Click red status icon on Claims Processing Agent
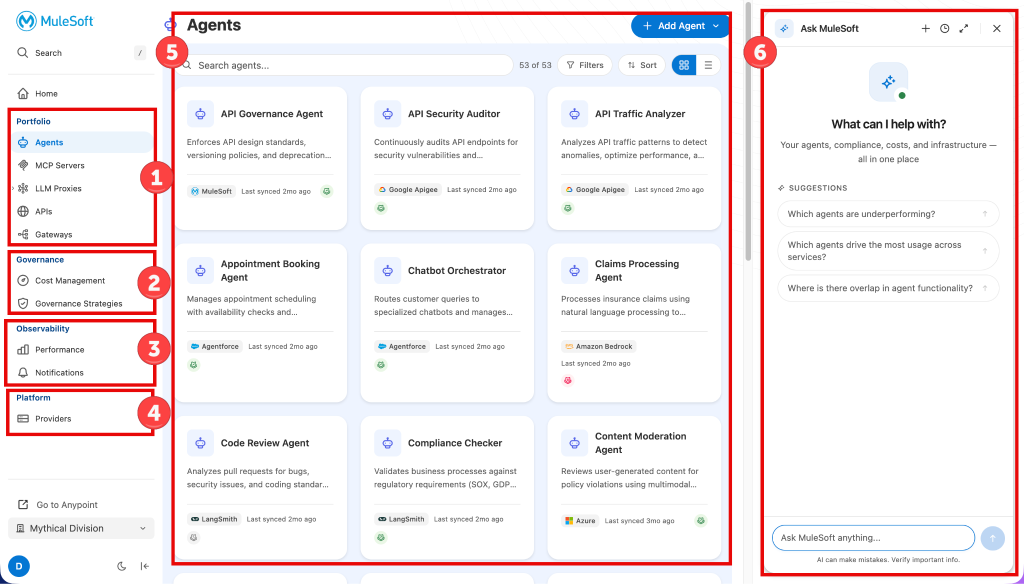Screen dimensions: 1024x584 568,380
